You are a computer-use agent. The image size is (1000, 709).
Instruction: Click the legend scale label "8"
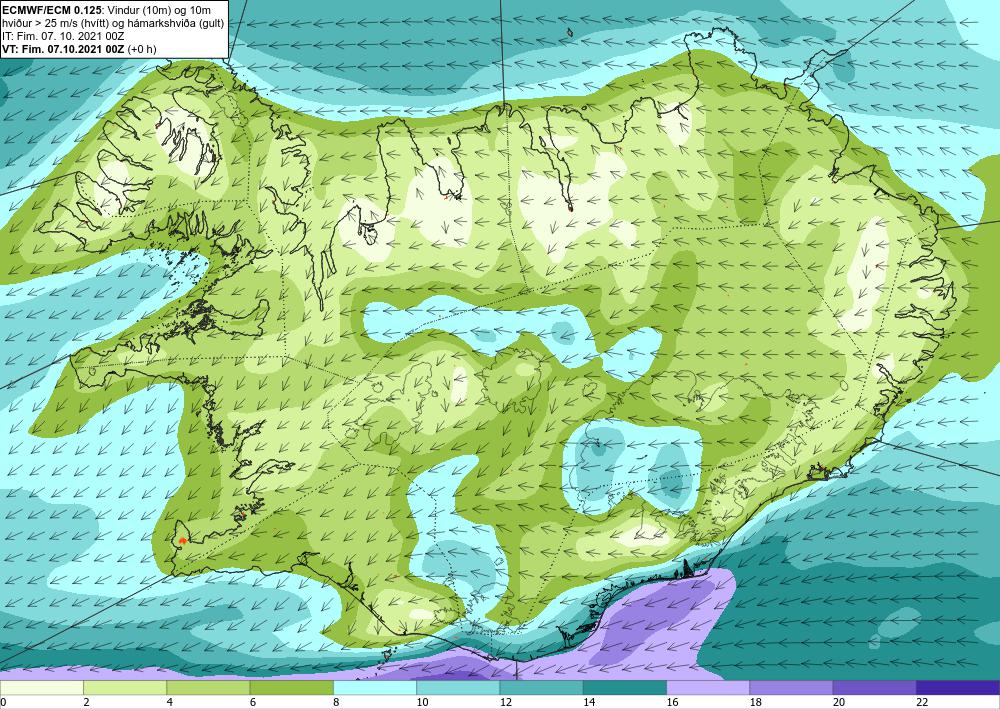(336, 703)
